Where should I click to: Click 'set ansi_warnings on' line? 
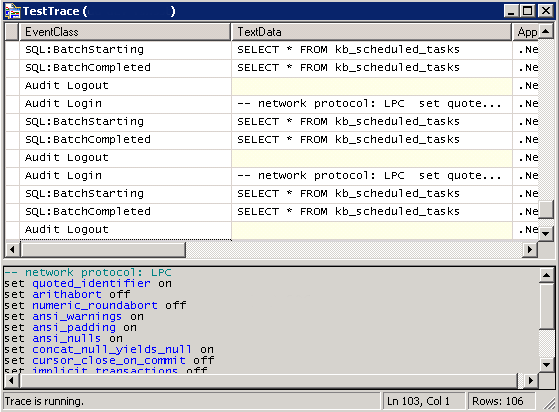[74, 316]
